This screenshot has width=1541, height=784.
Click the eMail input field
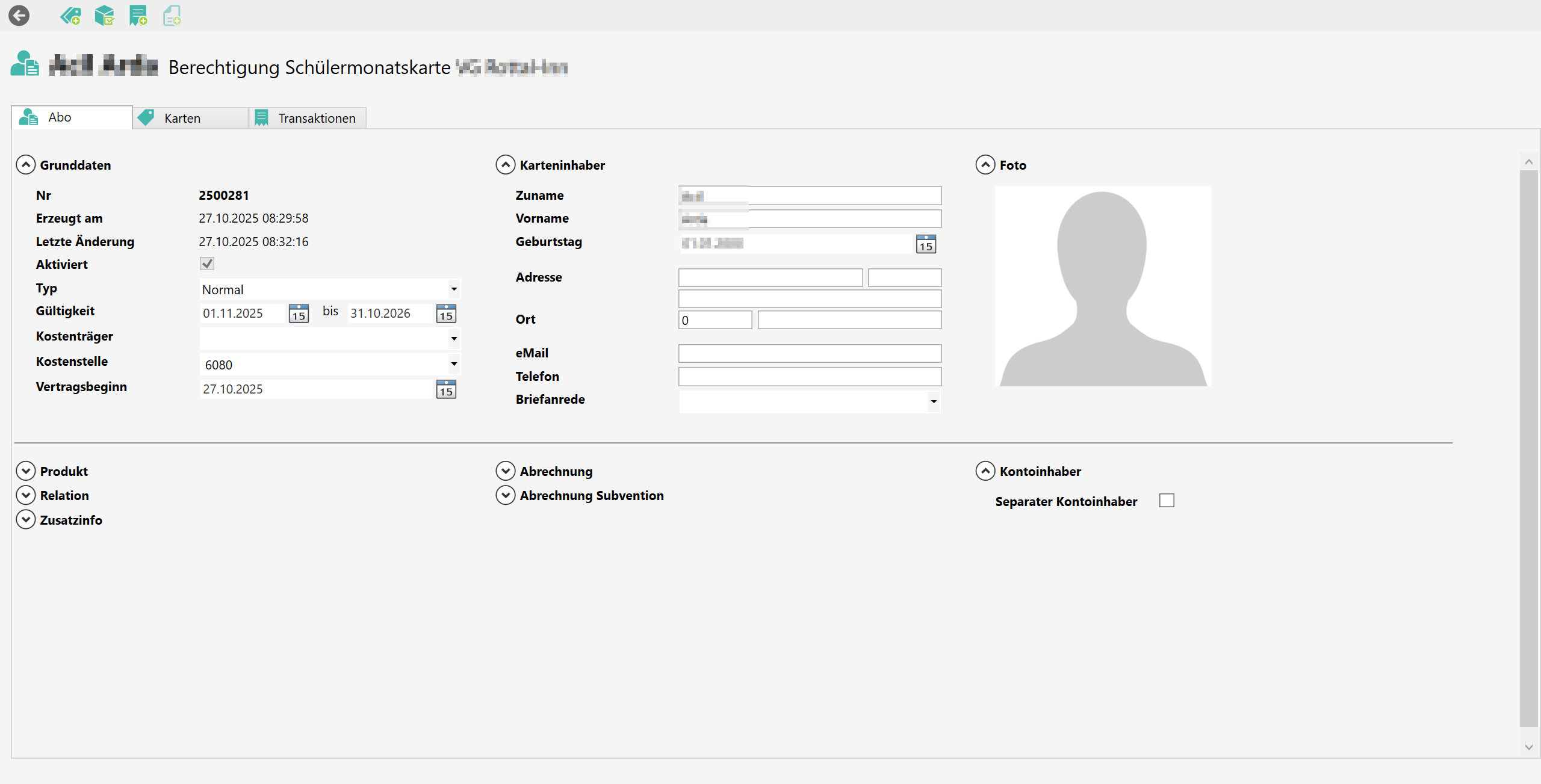[810, 353]
